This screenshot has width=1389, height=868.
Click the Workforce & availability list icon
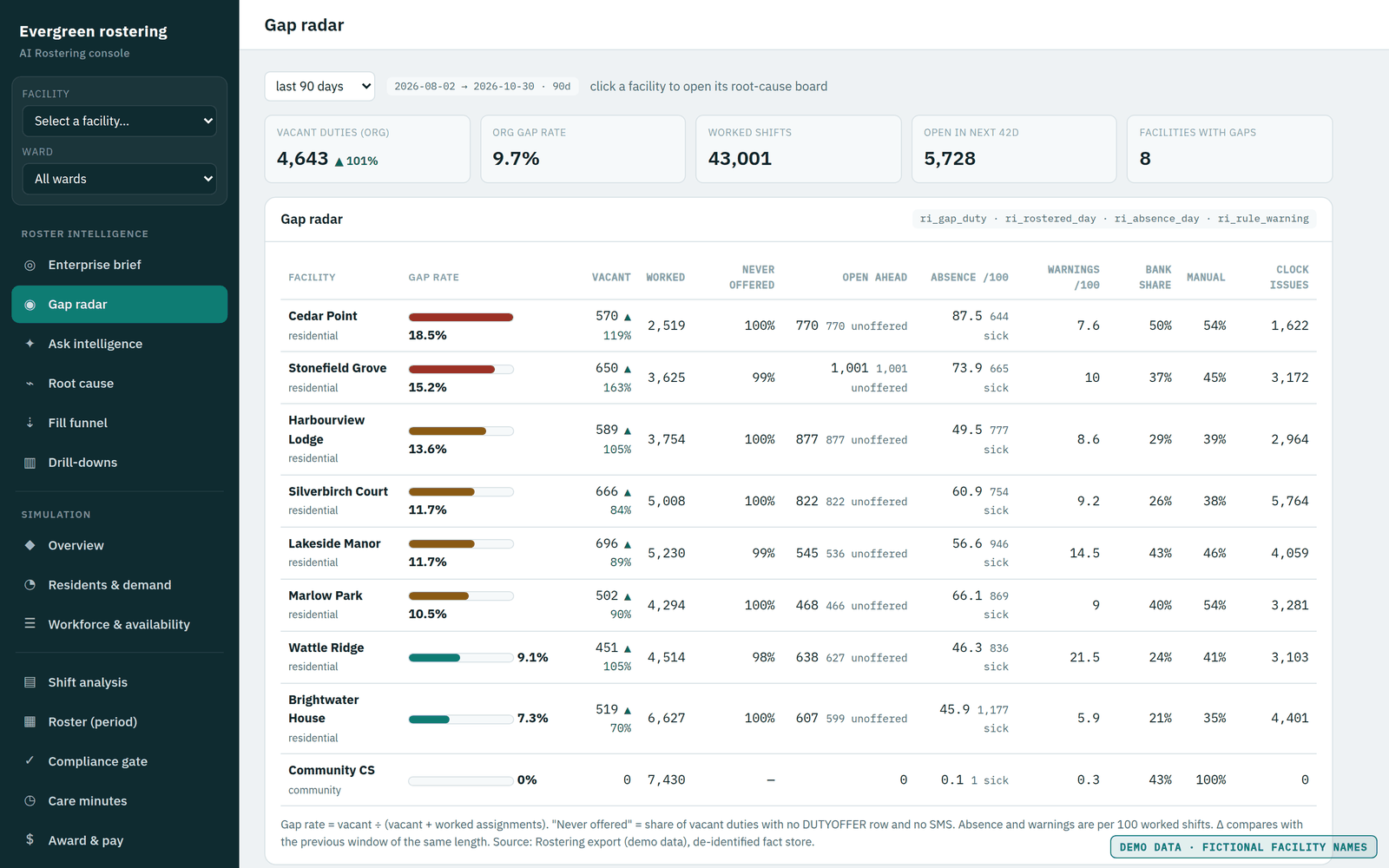point(30,624)
